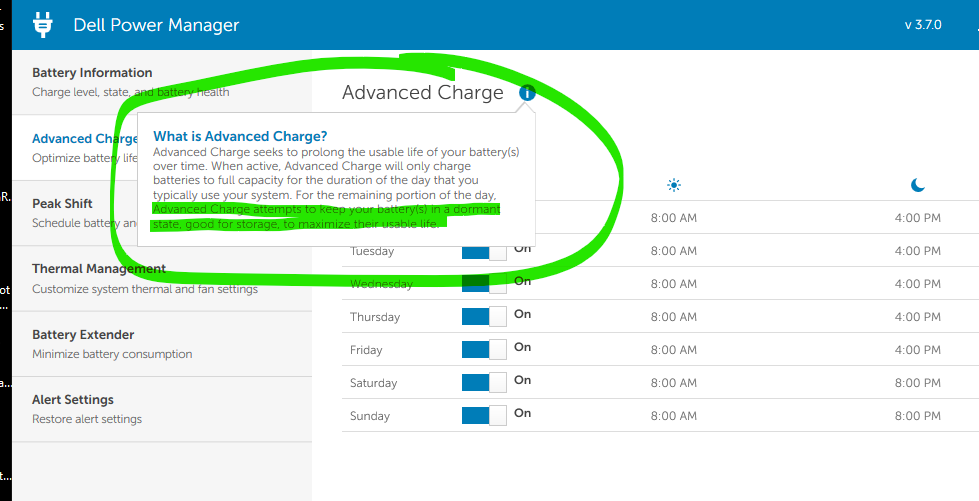
Task: Click the 4:00 PM end time for Wednesday
Action: pos(917,284)
